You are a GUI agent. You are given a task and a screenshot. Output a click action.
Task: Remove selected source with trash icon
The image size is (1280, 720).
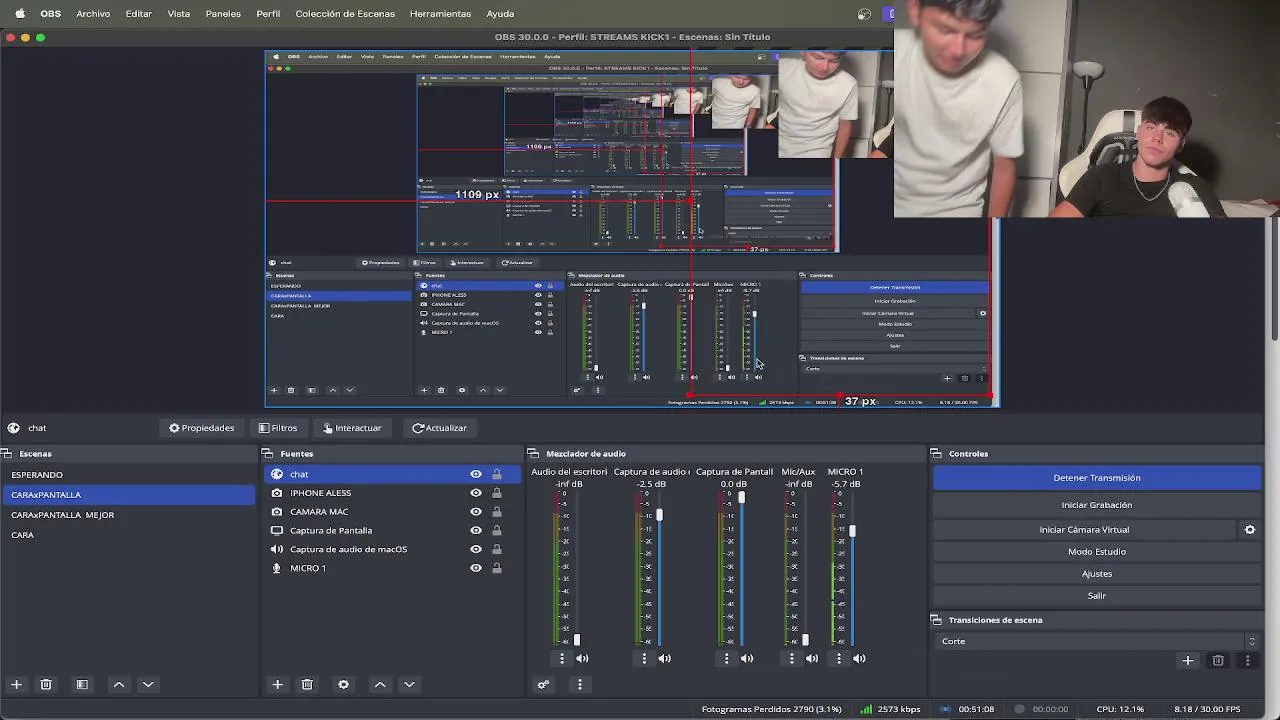pyautogui.click(x=307, y=684)
